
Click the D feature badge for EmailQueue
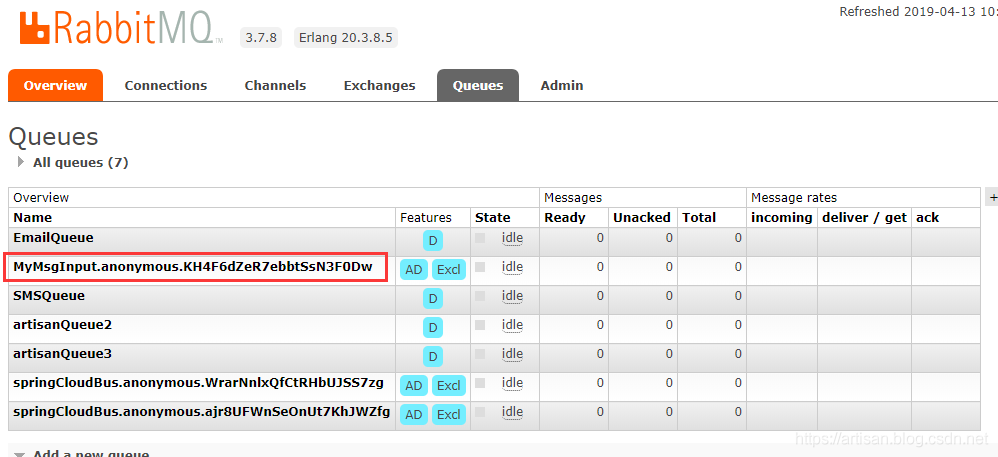433,241
